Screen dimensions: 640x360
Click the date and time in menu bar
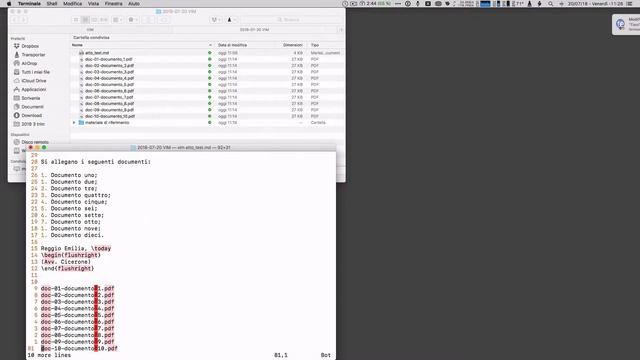pos(596,4)
